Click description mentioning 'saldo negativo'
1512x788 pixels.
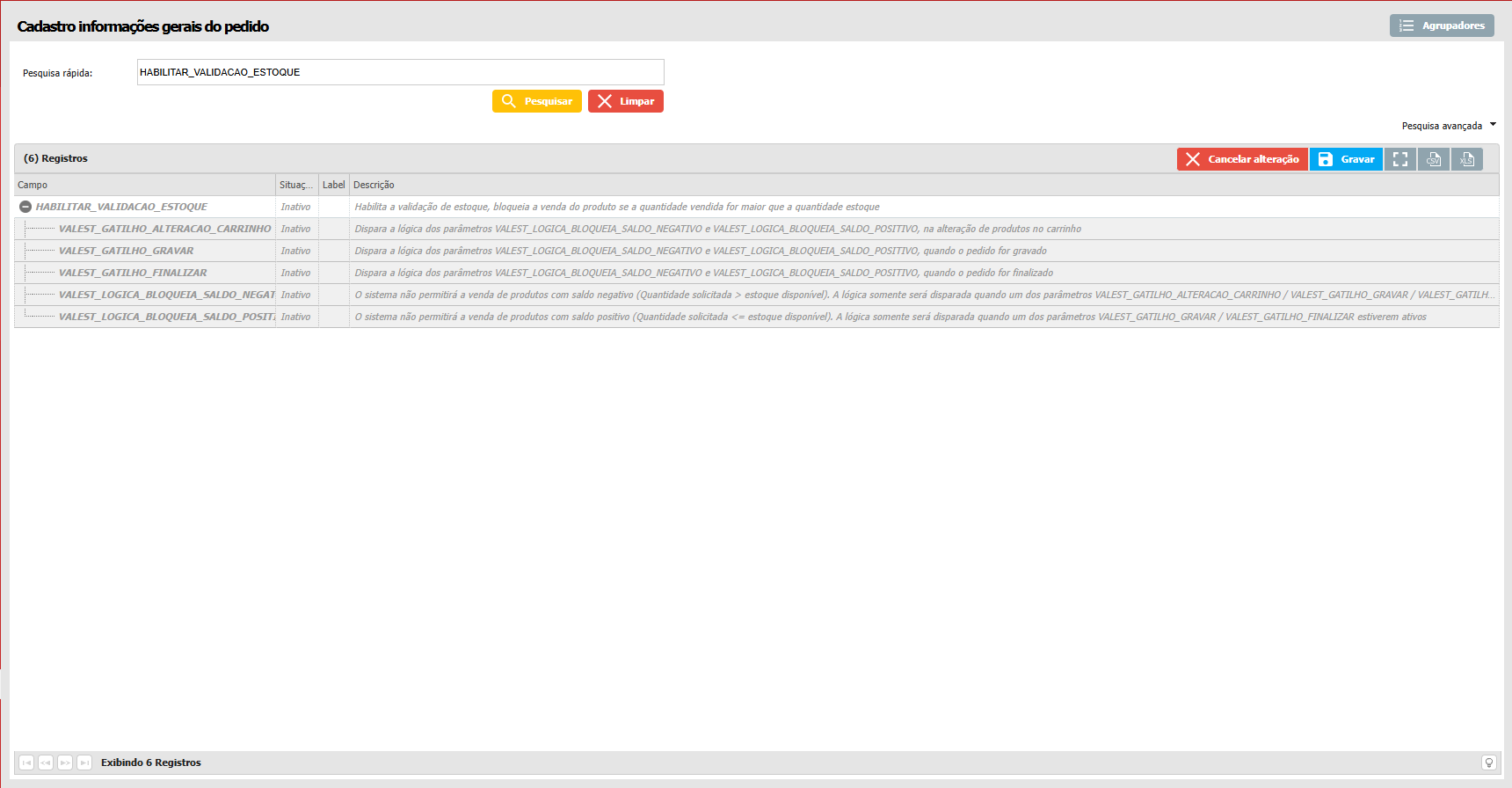point(925,295)
